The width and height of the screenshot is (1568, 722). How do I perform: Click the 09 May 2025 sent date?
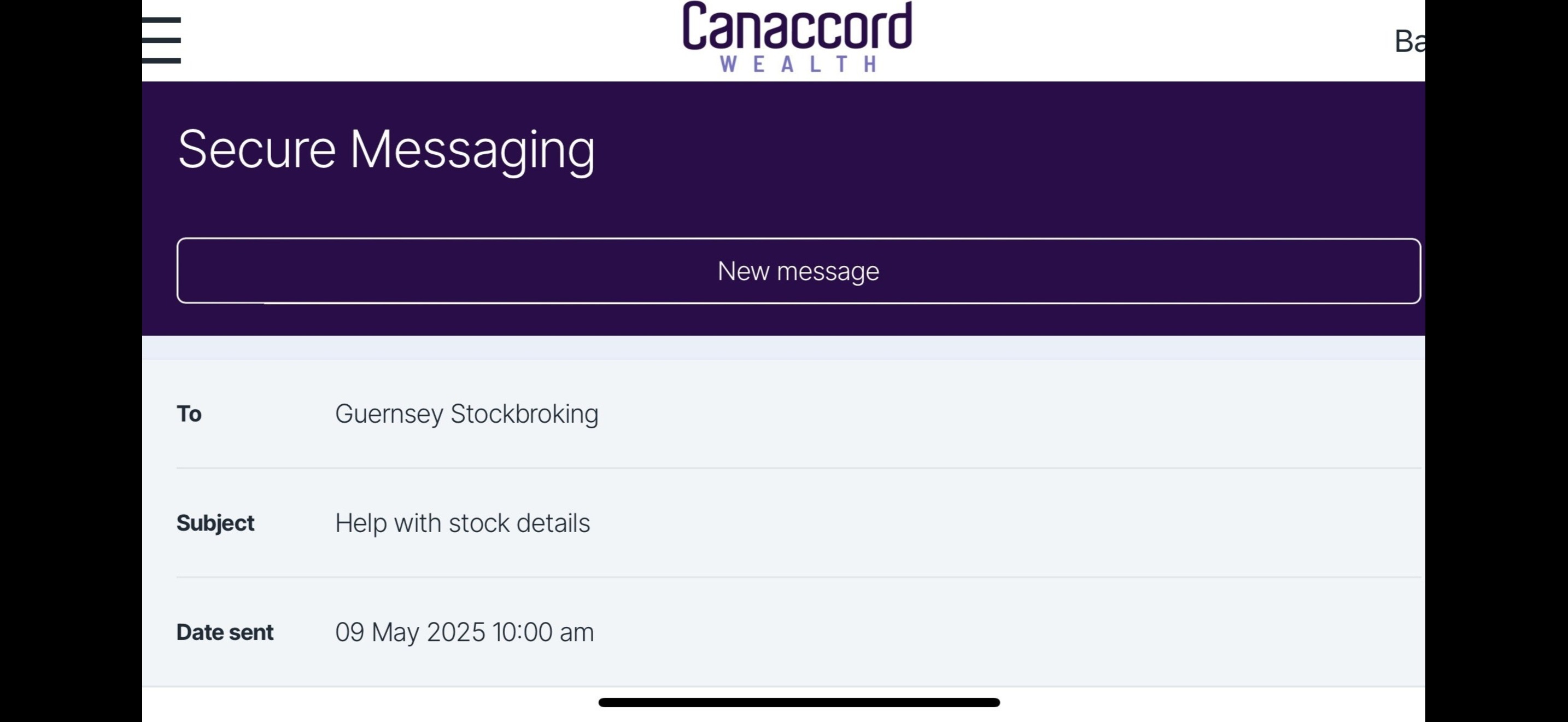tap(464, 632)
